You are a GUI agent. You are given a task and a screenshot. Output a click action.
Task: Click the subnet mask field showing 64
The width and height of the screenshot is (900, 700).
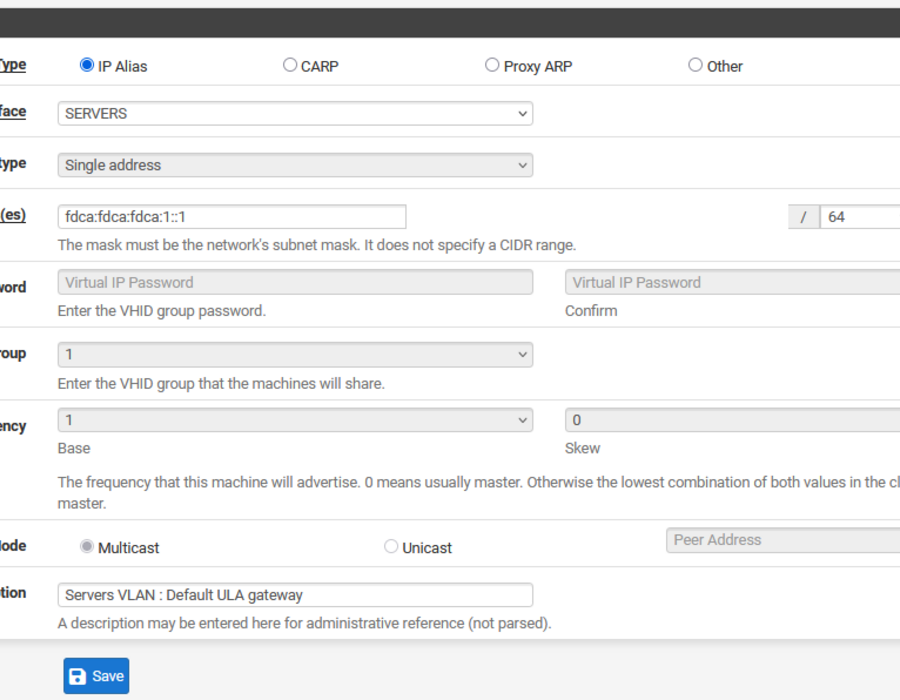[860, 217]
